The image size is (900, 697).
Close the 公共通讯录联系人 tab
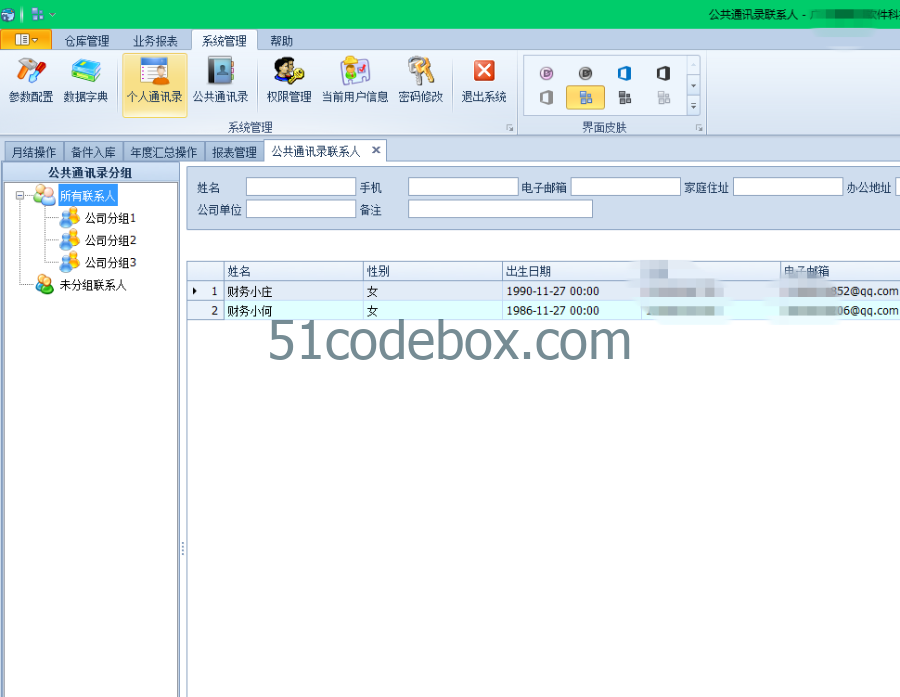376,150
